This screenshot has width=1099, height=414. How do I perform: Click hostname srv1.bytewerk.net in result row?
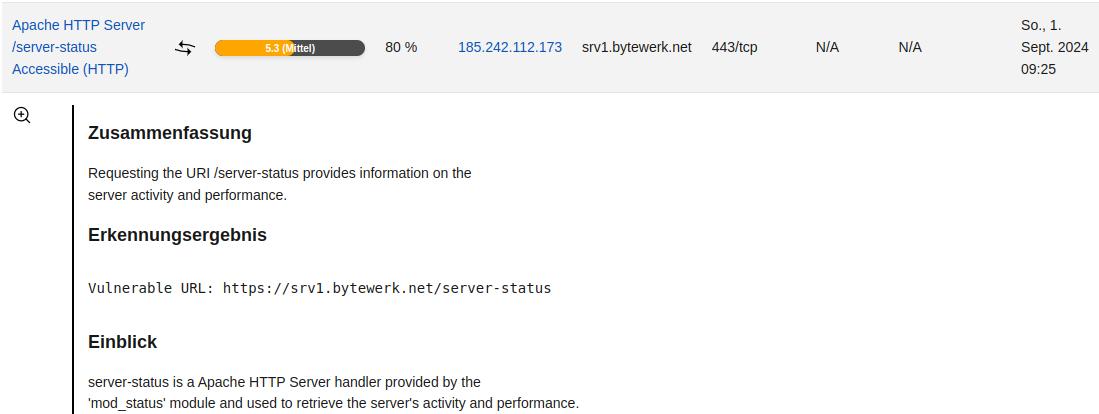point(636,48)
